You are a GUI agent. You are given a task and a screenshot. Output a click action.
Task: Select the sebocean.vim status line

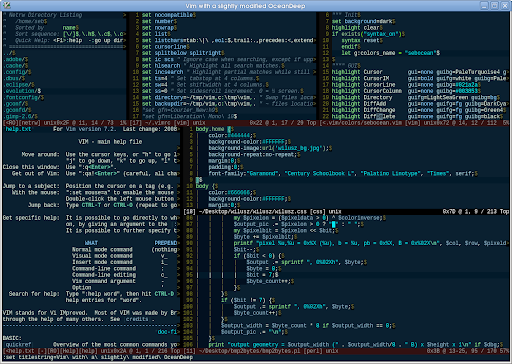(414, 123)
